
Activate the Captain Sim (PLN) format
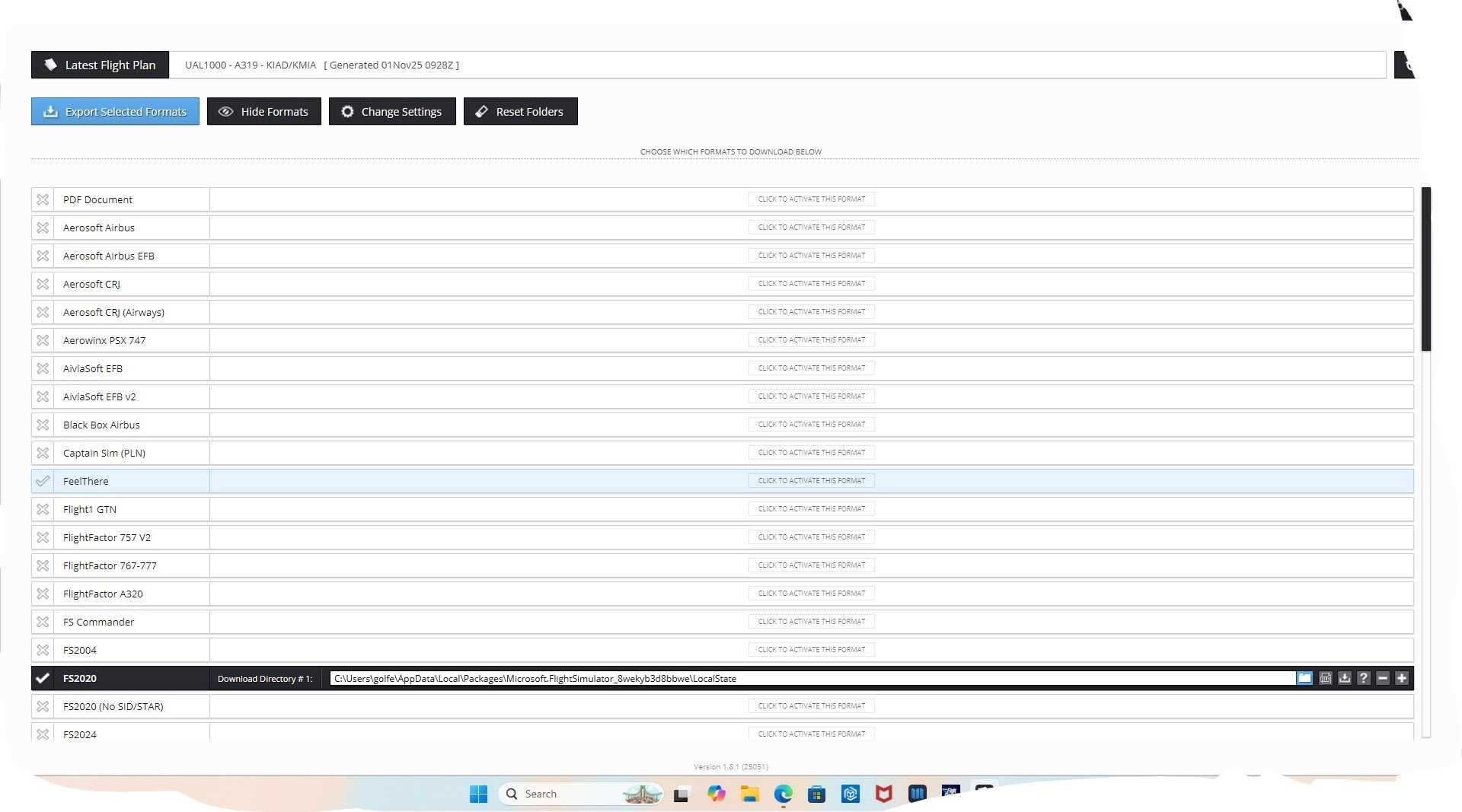click(812, 453)
